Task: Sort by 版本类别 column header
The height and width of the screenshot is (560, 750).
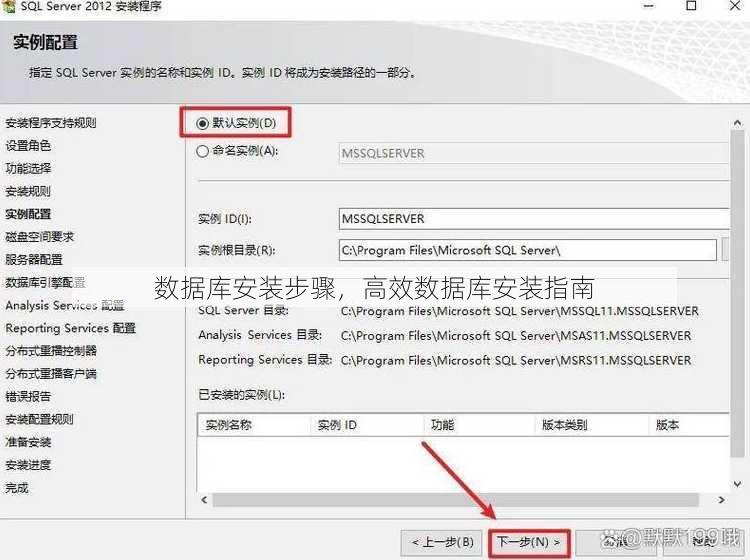Action: pyautogui.click(x=592, y=425)
